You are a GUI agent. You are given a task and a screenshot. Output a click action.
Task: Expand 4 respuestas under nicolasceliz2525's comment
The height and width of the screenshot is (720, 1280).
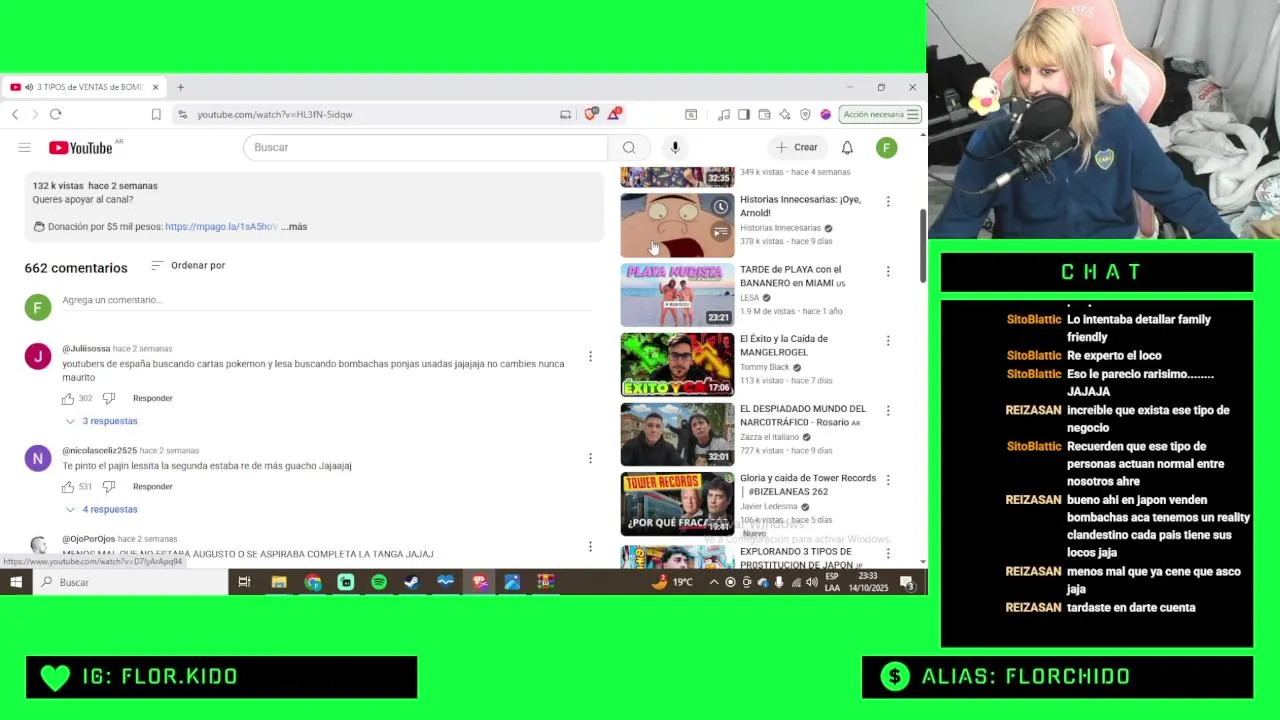coord(101,509)
